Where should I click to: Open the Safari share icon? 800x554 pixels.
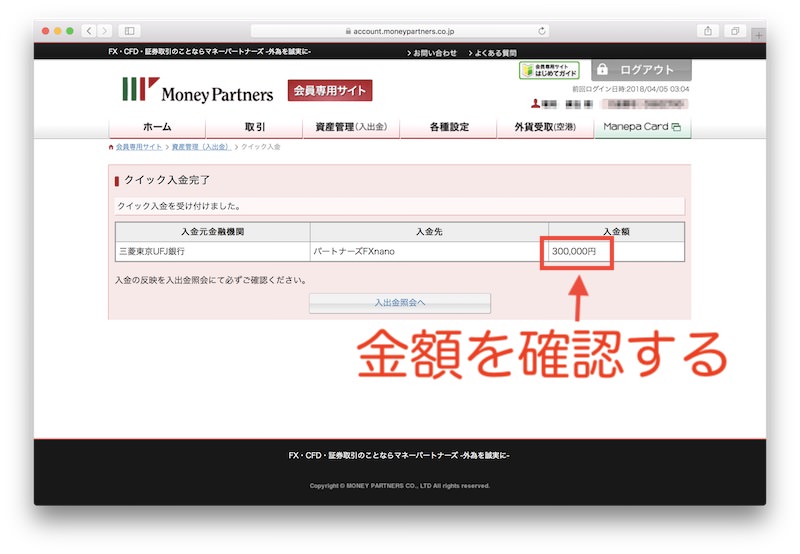708,31
